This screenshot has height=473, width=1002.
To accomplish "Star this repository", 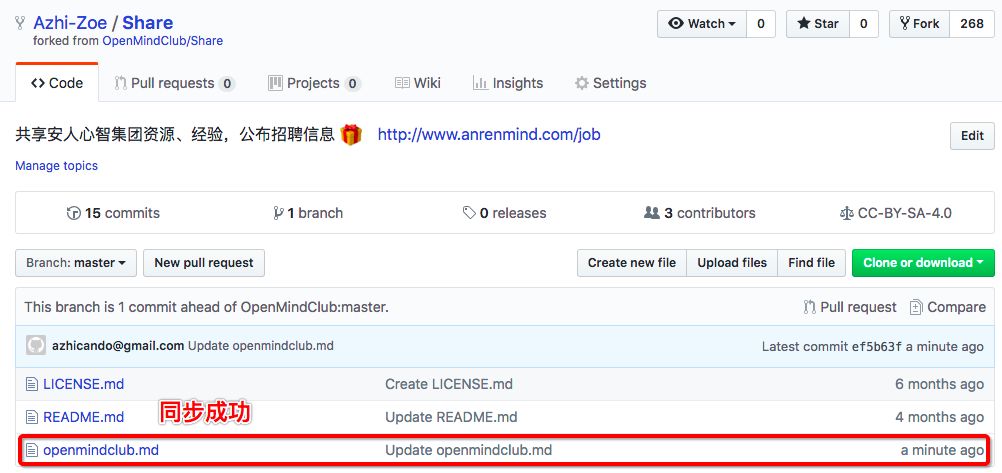I will pyautogui.click(x=817, y=24).
